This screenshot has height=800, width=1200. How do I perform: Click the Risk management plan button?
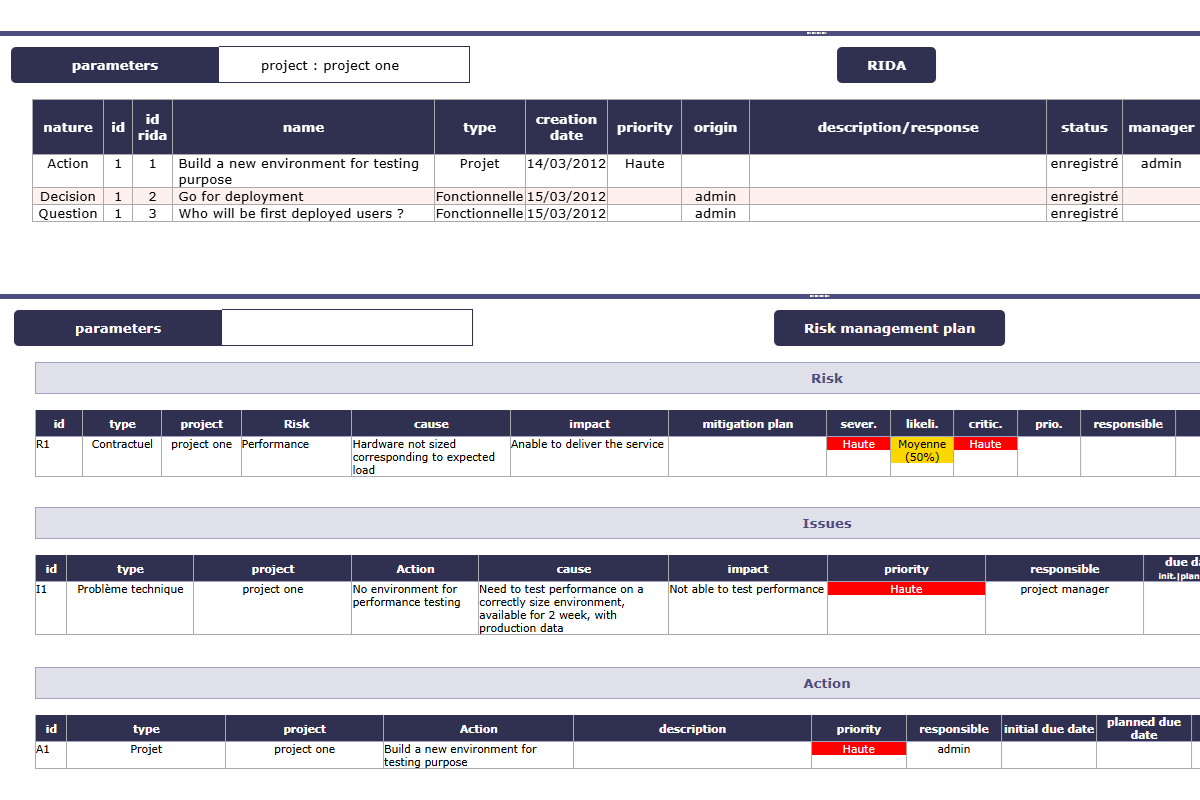click(x=889, y=328)
